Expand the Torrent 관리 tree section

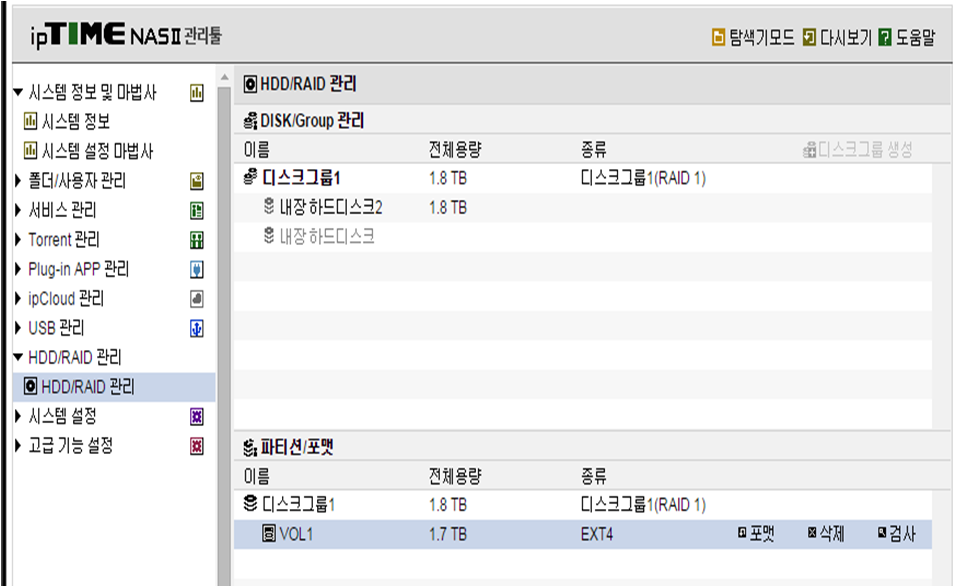[x=18, y=239]
